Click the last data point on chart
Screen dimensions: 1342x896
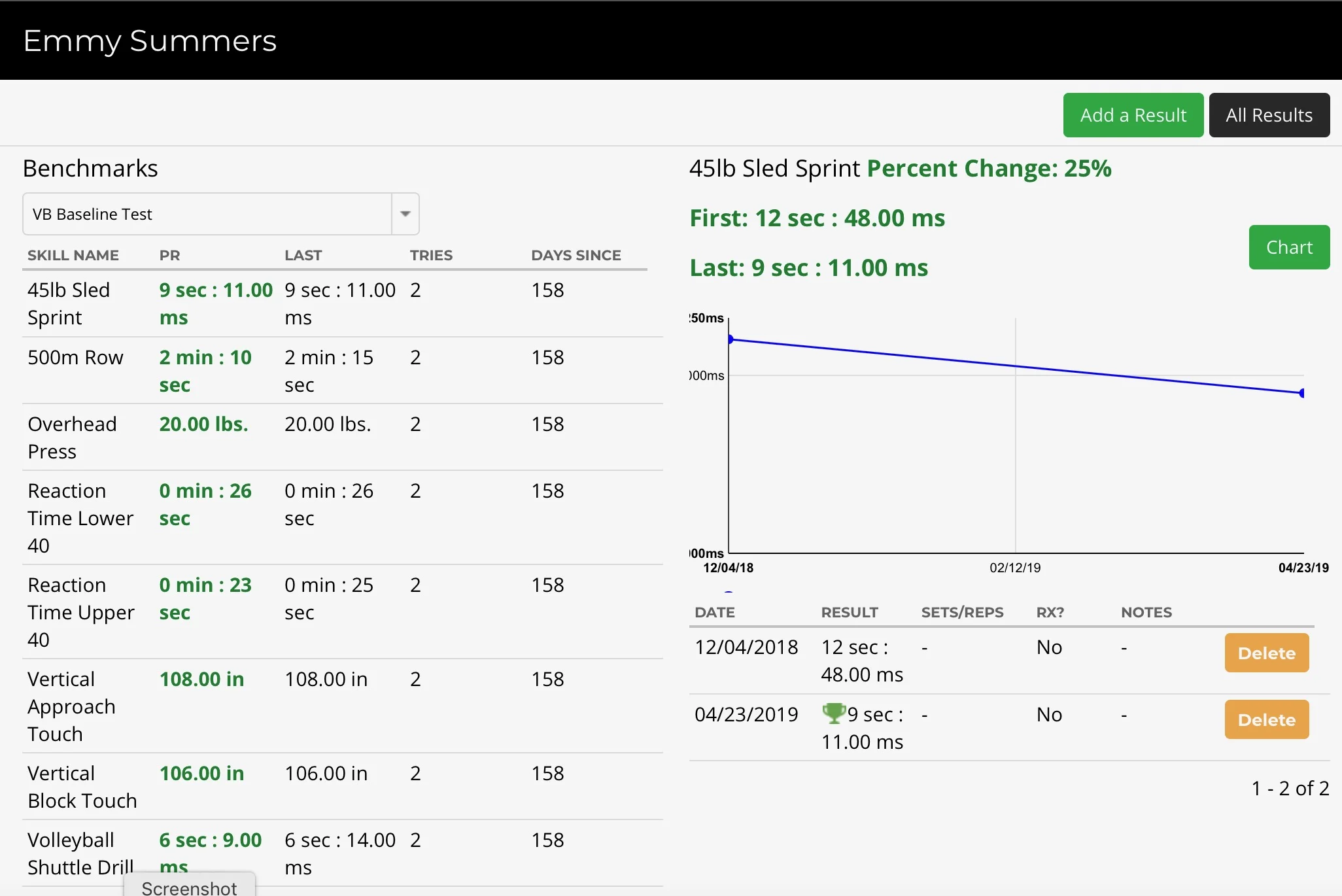pyautogui.click(x=1301, y=393)
